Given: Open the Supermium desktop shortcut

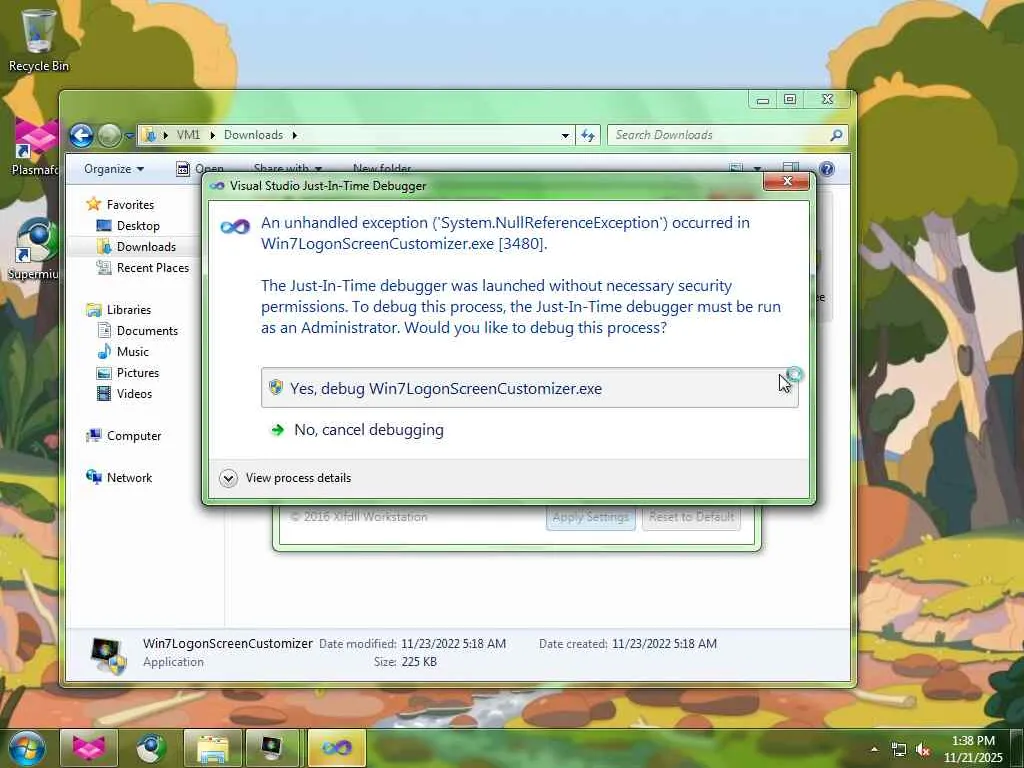Looking at the screenshot, I should [x=34, y=249].
